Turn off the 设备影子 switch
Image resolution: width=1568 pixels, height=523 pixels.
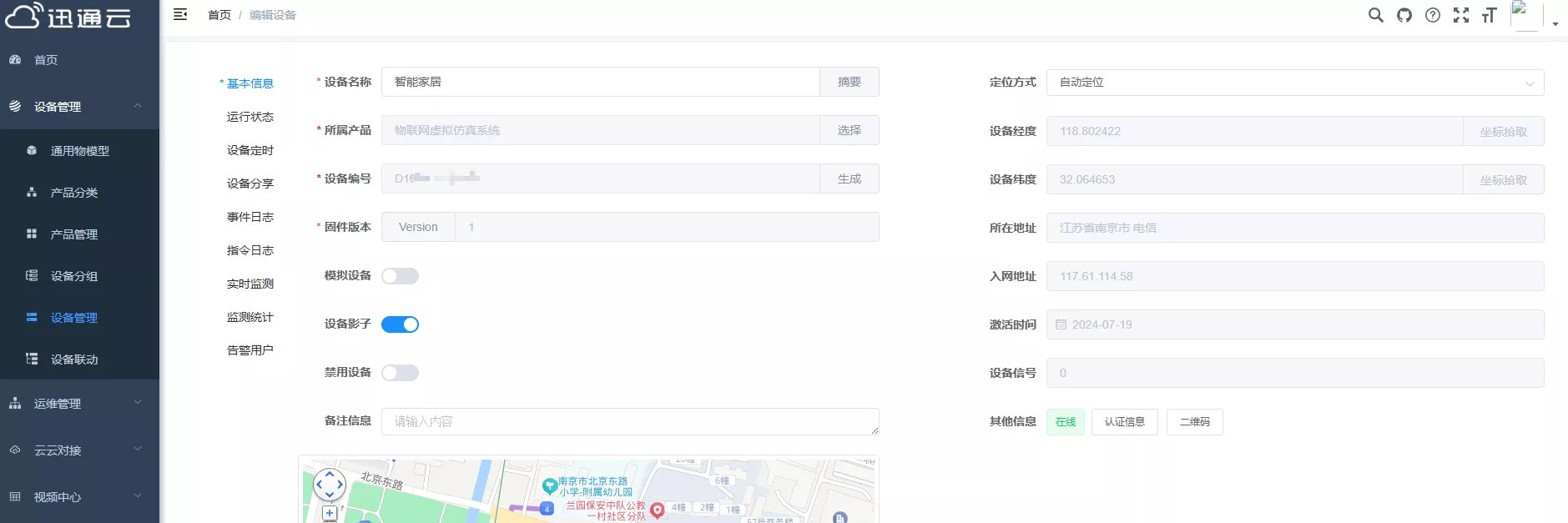[400, 324]
